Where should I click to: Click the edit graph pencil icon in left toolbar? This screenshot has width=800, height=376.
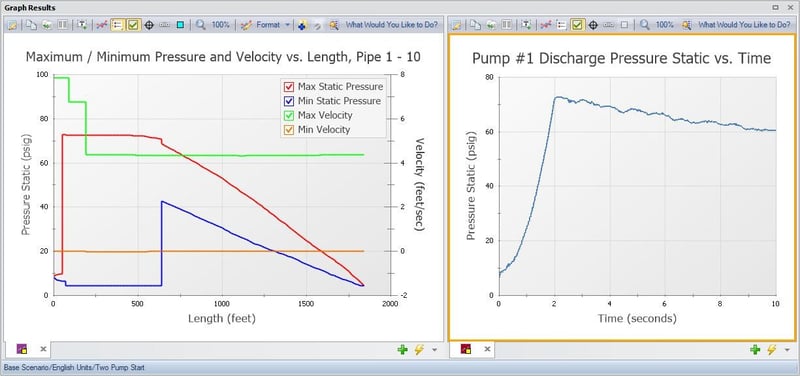(x=12, y=24)
